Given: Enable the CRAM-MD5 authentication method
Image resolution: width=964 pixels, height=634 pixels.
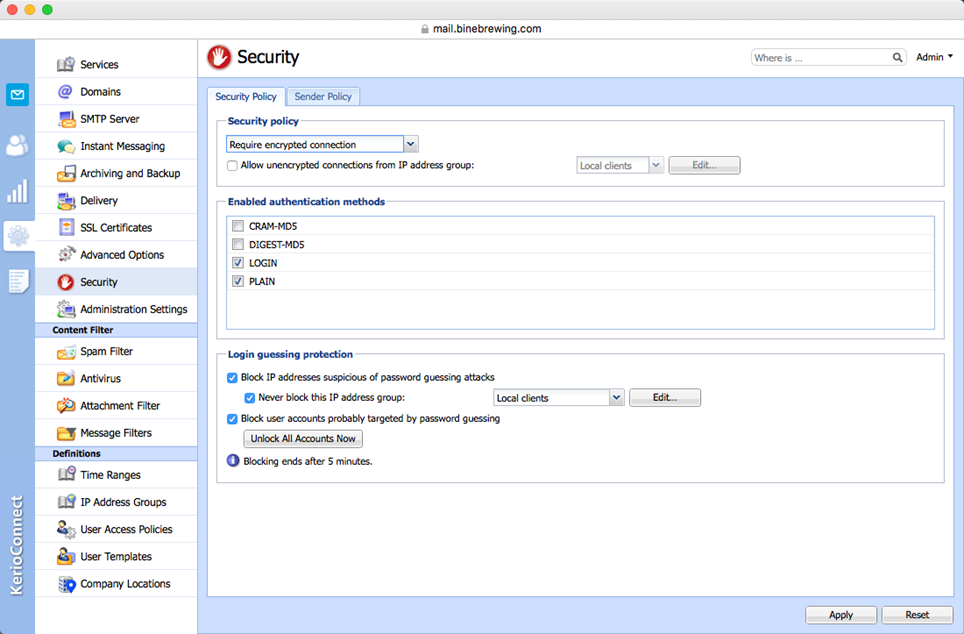Looking at the screenshot, I should click(238, 226).
